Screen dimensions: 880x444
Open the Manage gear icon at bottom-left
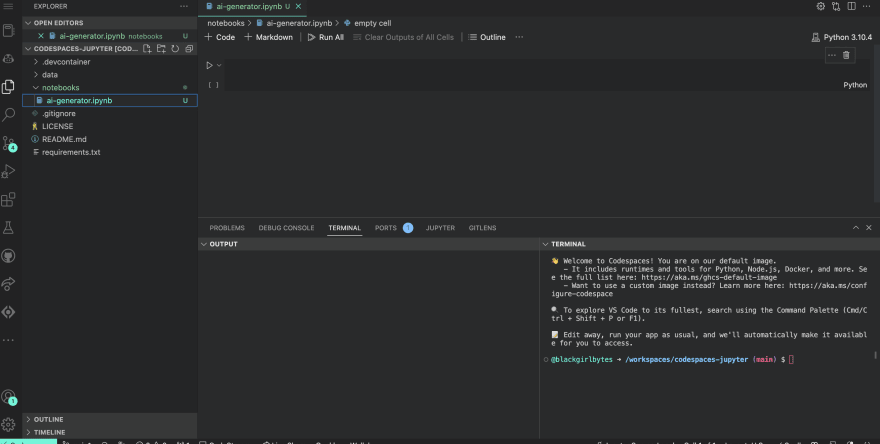pyautogui.click(x=9, y=424)
